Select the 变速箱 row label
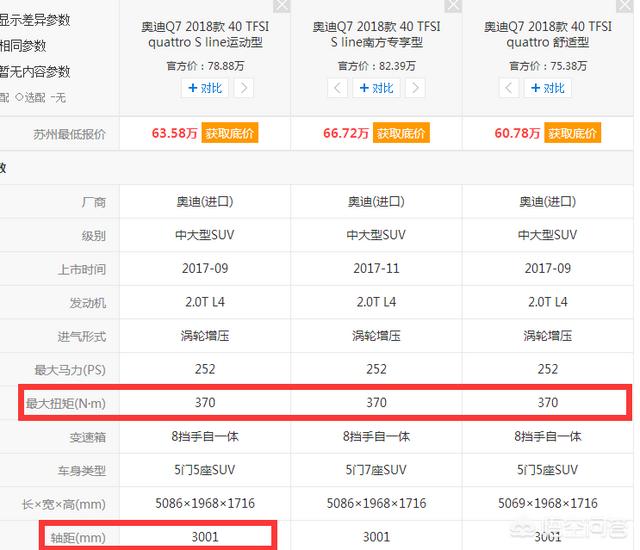The height and width of the screenshot is (550, 640). click(88, 437)
